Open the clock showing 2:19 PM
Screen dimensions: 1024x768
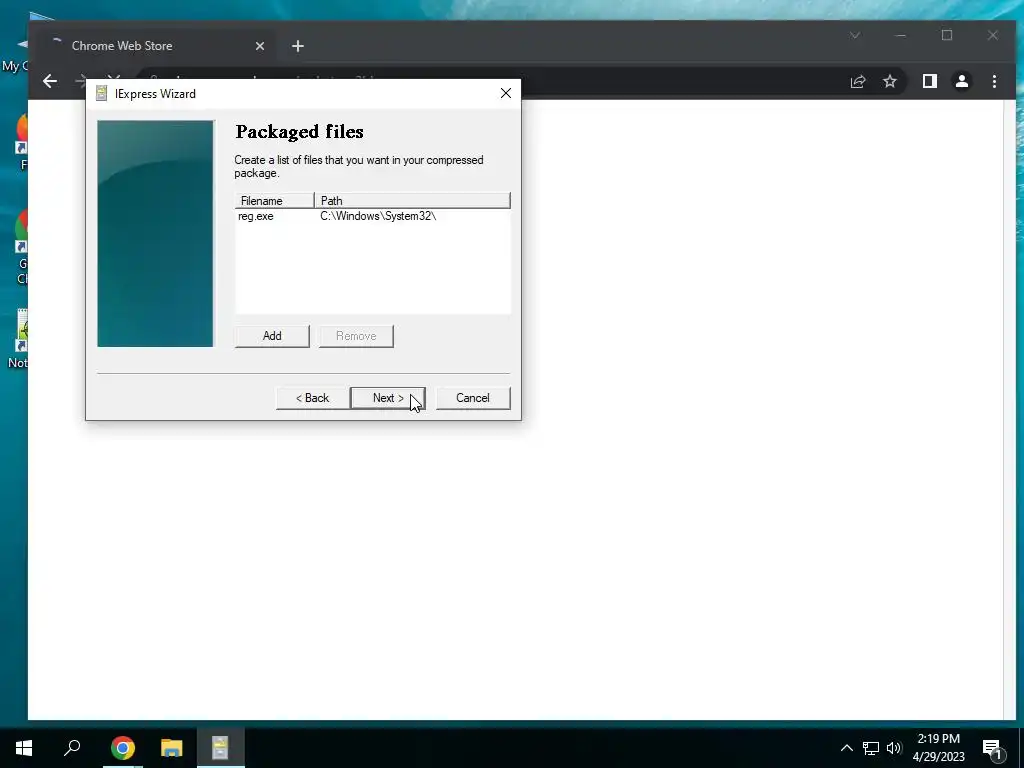click(x=938, y=748)
